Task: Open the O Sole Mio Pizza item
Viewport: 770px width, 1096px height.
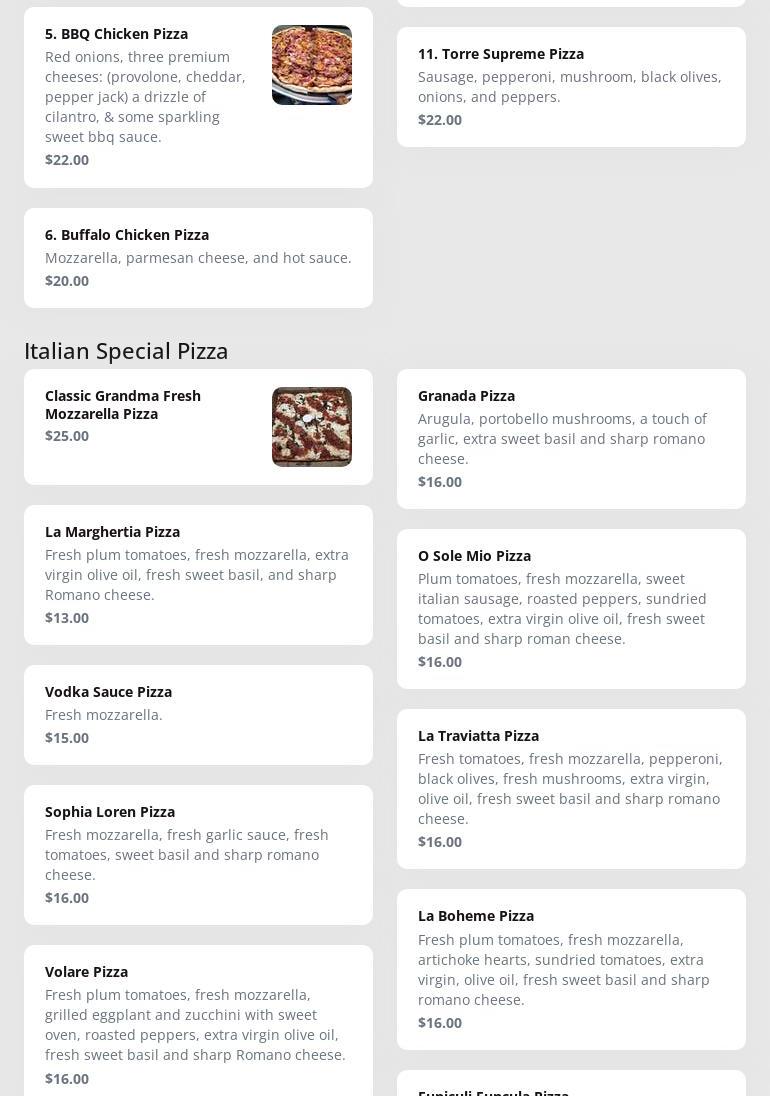Action: [570, 608]
